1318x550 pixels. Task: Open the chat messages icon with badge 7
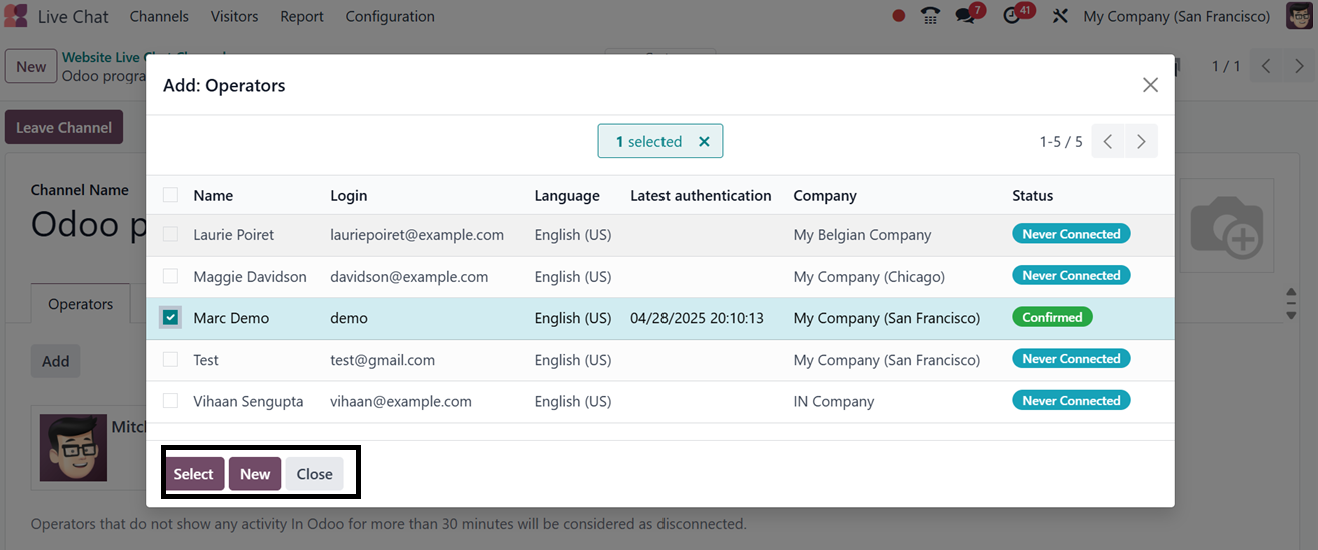966,16
